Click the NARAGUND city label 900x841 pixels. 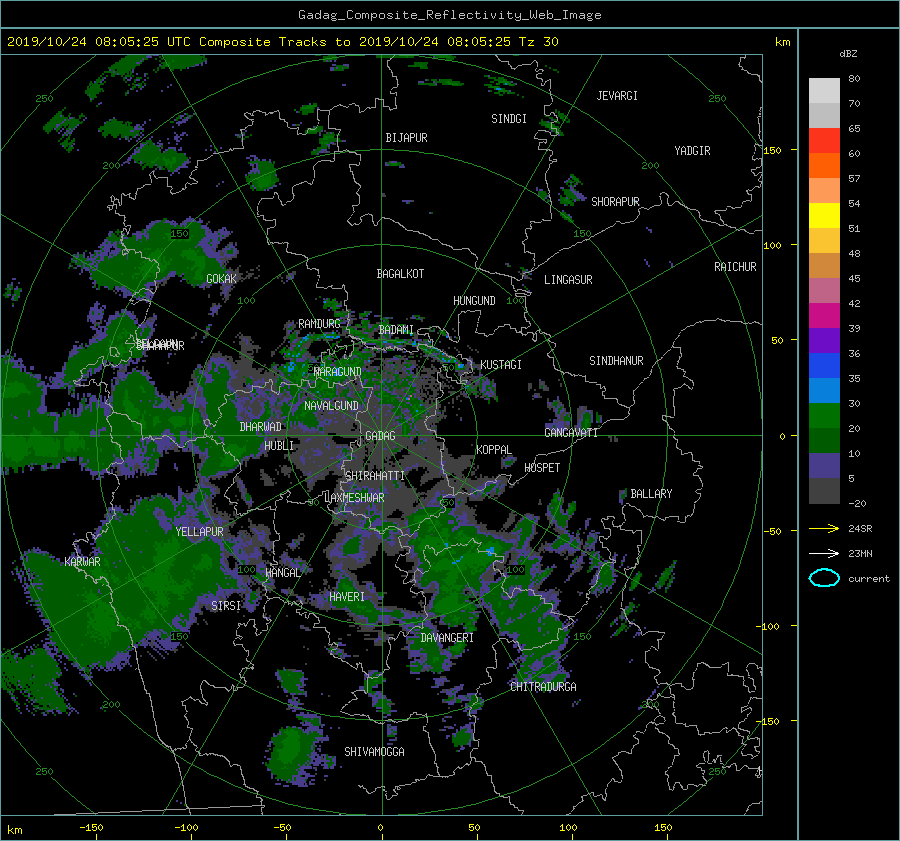338,372
